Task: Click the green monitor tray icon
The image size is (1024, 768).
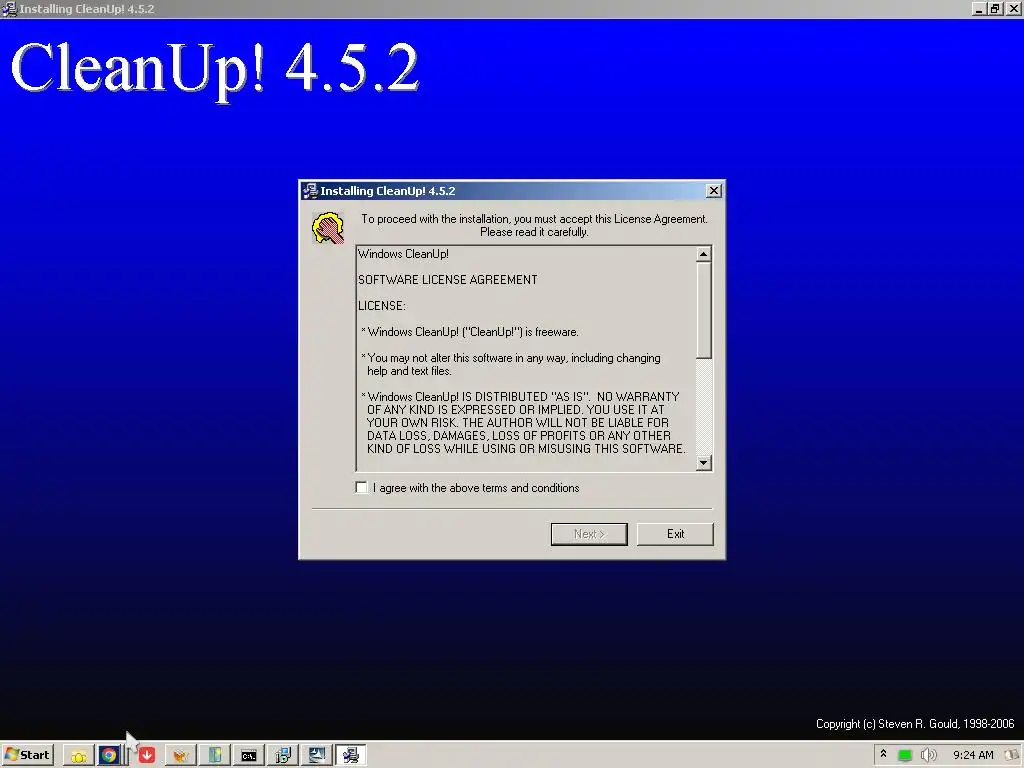Action: click(x=904, y=756)
